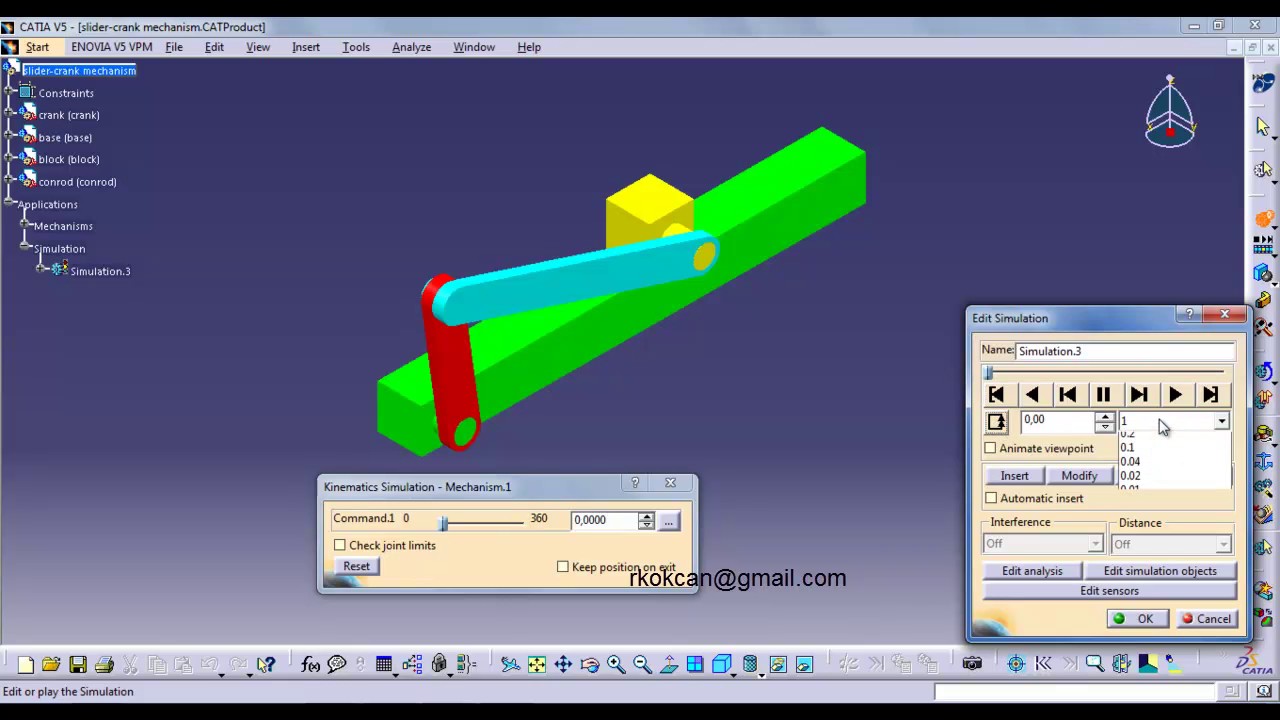Expand the Simulation.3 tree node
The width and height of the screenshot is (1280, 720).
pos(42,270)
